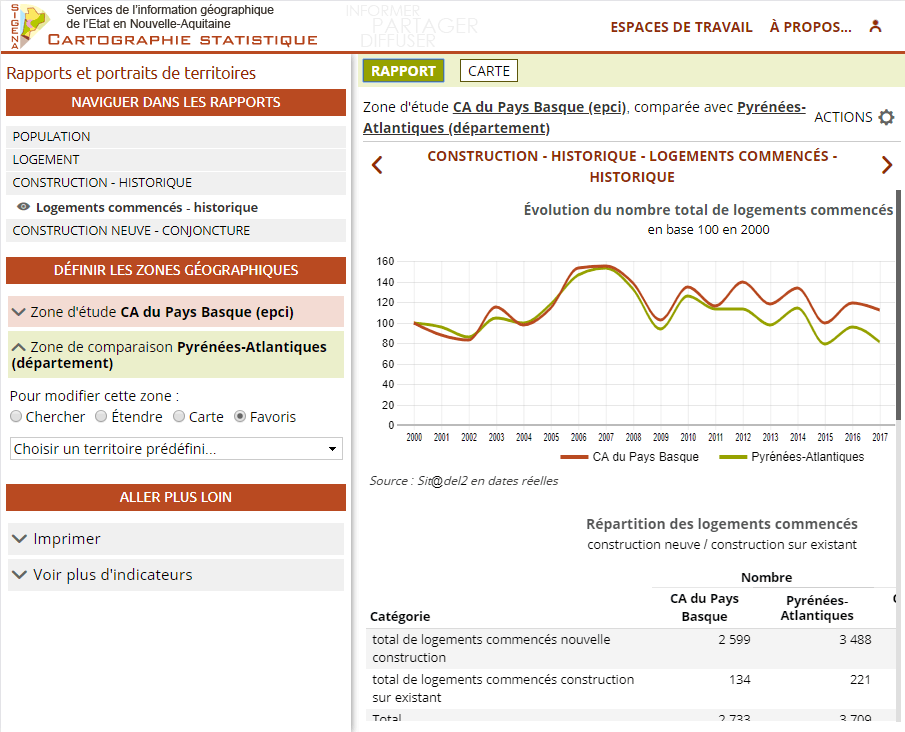The height and width of the screenshot is (732, 905).
Task: Expand the Zone d'étude CA du Pays Basque section
Action: [x=176, y=312]
